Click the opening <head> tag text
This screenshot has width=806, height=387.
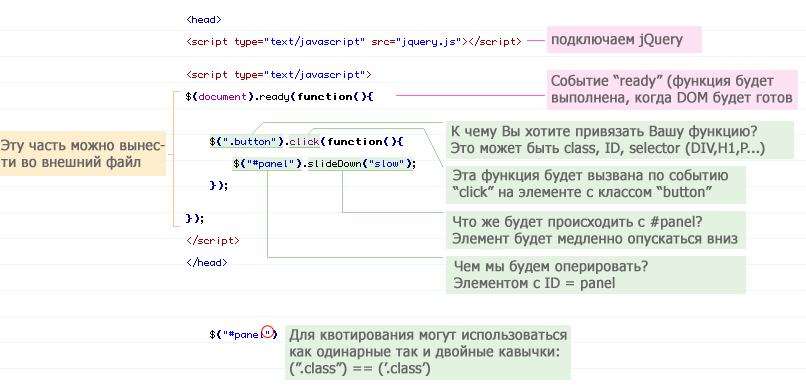pyautogui.click(x=204, y=20)
